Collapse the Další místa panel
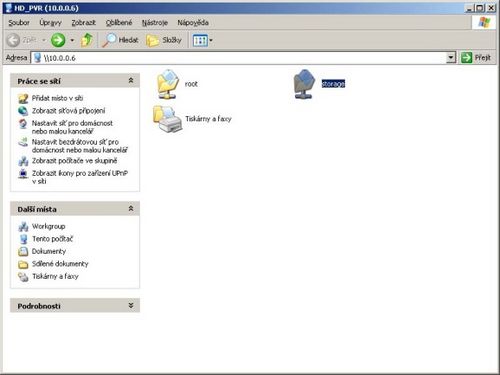 click(131, 209)
